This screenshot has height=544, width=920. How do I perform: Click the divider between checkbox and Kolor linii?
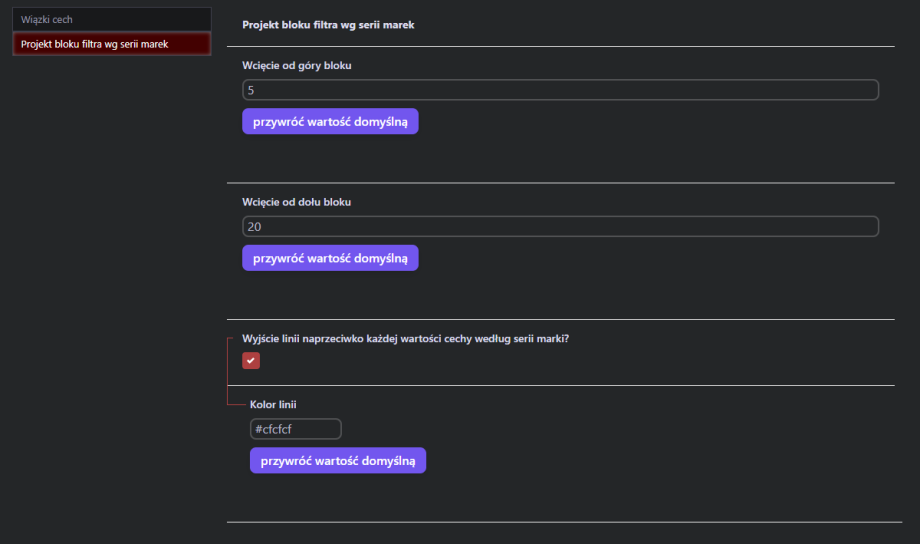560,385
